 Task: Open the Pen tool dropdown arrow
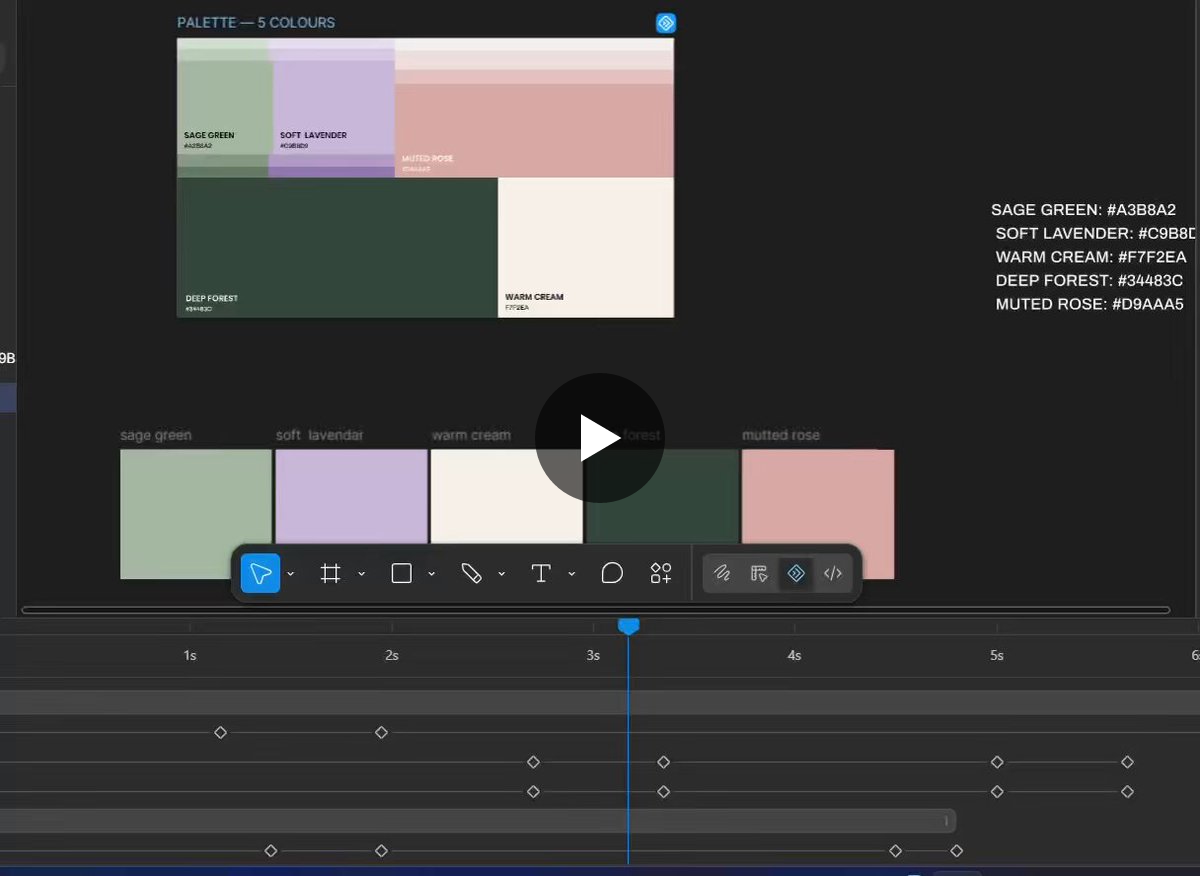point(501,574)
